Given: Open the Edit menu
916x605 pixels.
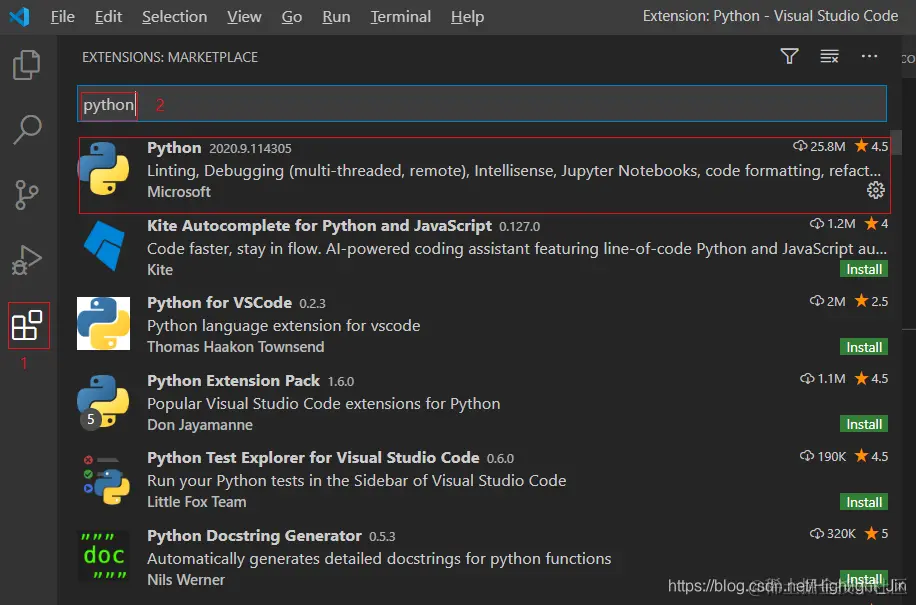Looking at the screenshot, I should coord(108,16).
